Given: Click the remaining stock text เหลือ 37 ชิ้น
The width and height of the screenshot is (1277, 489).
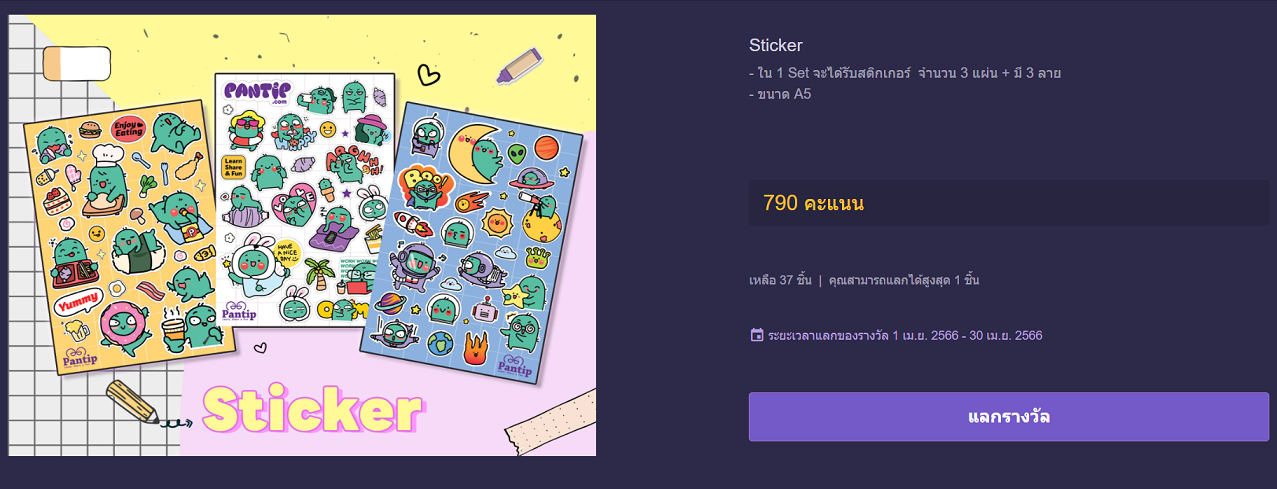Looking at the screenshot, I should [x=780, y=280].
